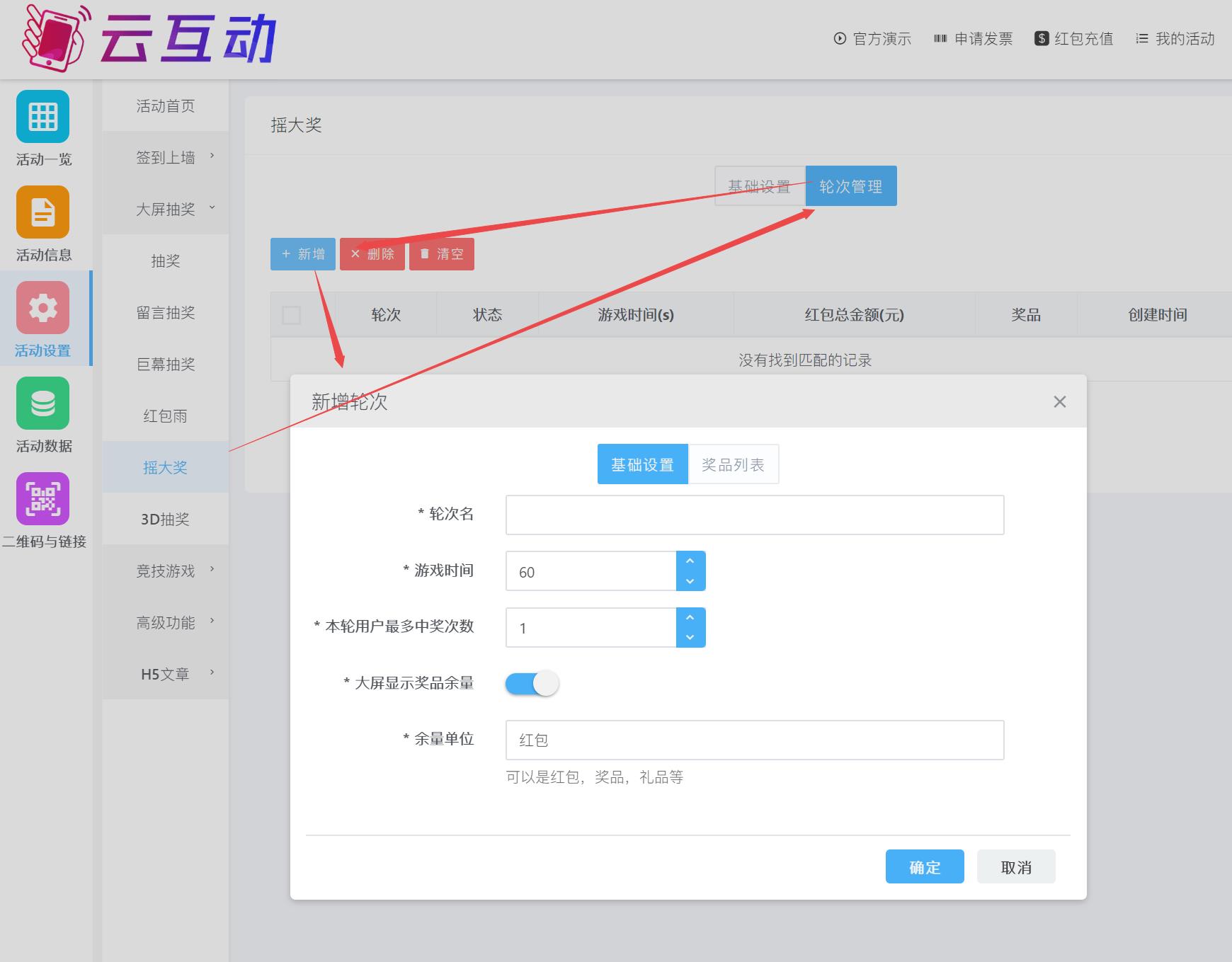
Task: Click the 云互动 phone logo
Action: (57, 38)
